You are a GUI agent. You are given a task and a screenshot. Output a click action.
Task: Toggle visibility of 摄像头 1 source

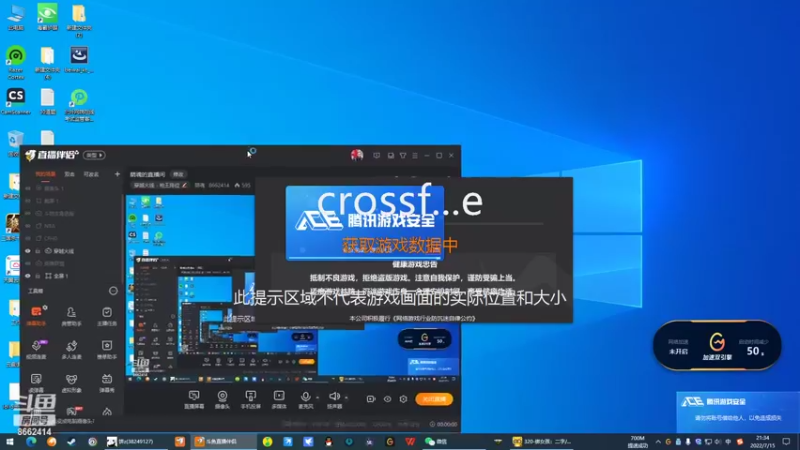(28, 188)
